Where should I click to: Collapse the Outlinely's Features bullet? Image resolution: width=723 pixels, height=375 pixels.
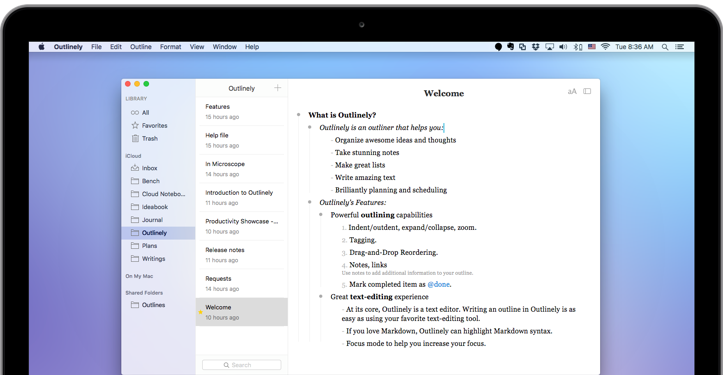point(310,202)
